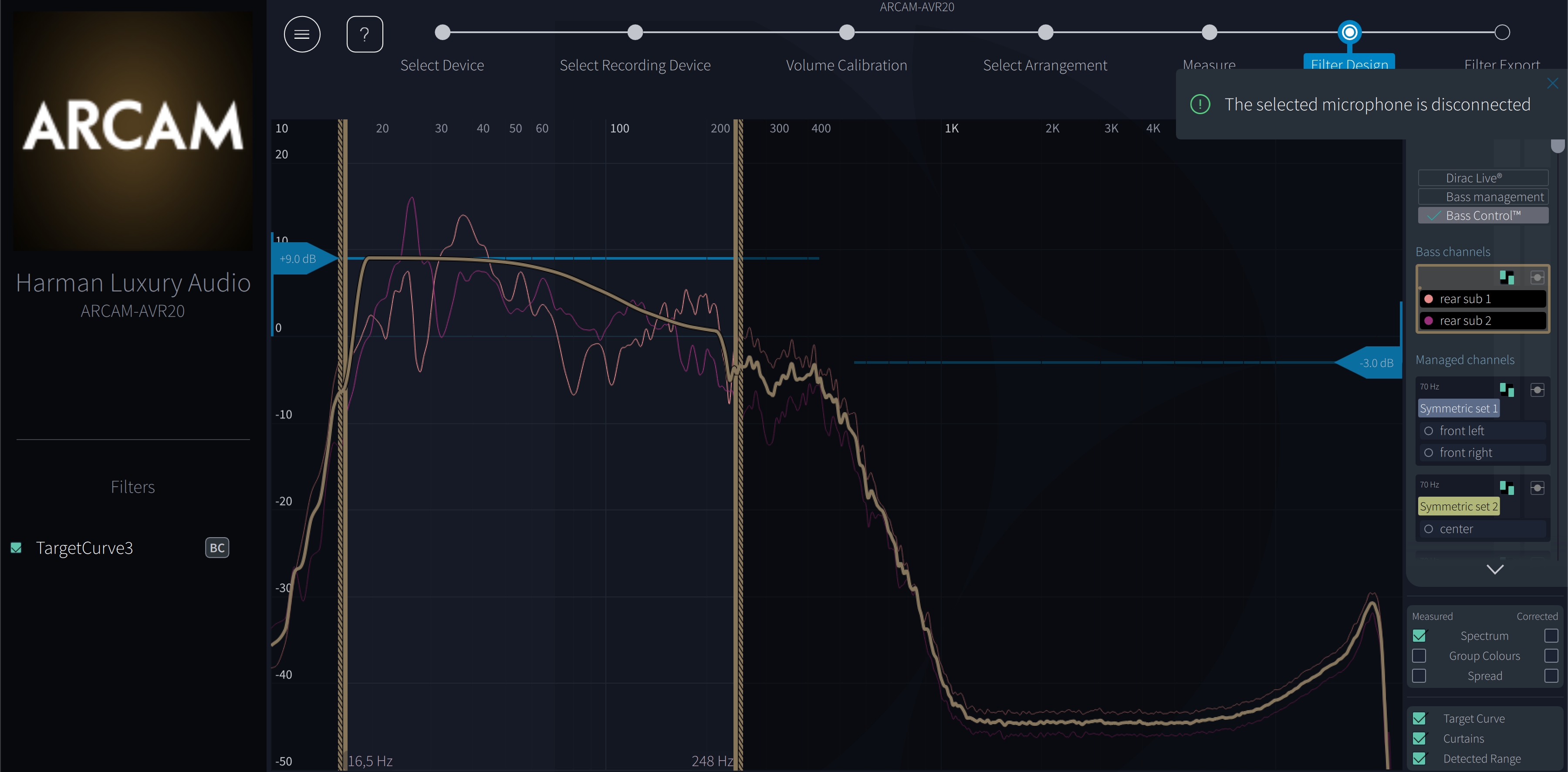Go to Select Recording Device step
This screenshot has height=772, width=1568.
pos(635,32)
